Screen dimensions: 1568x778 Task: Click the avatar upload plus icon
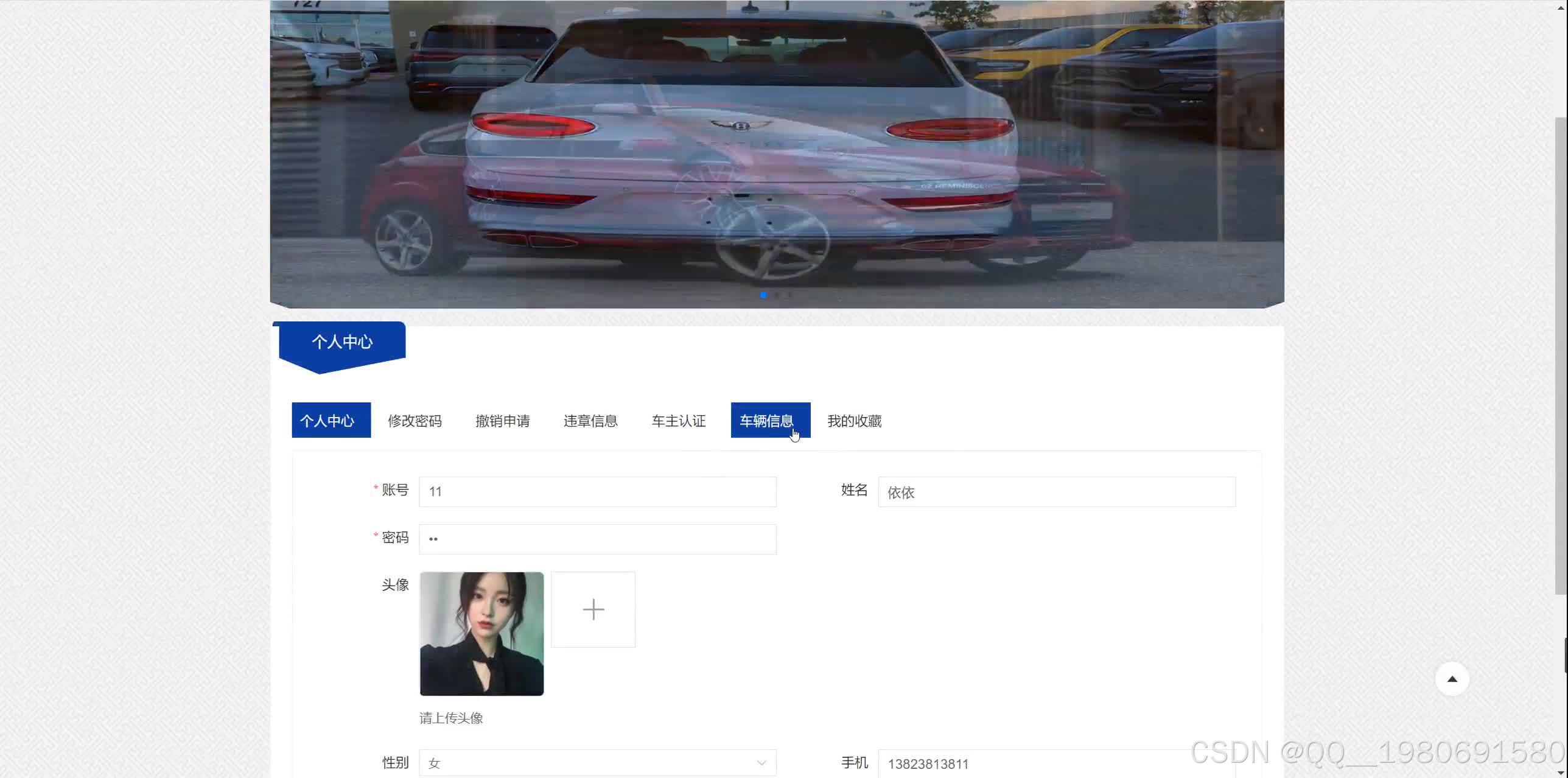point(593,609)
